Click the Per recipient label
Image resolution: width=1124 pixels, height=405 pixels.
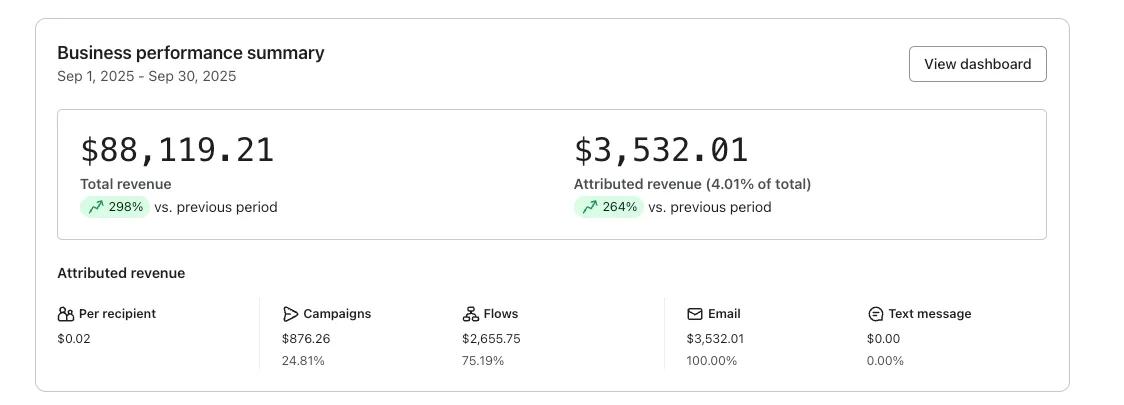pos(117,314)
